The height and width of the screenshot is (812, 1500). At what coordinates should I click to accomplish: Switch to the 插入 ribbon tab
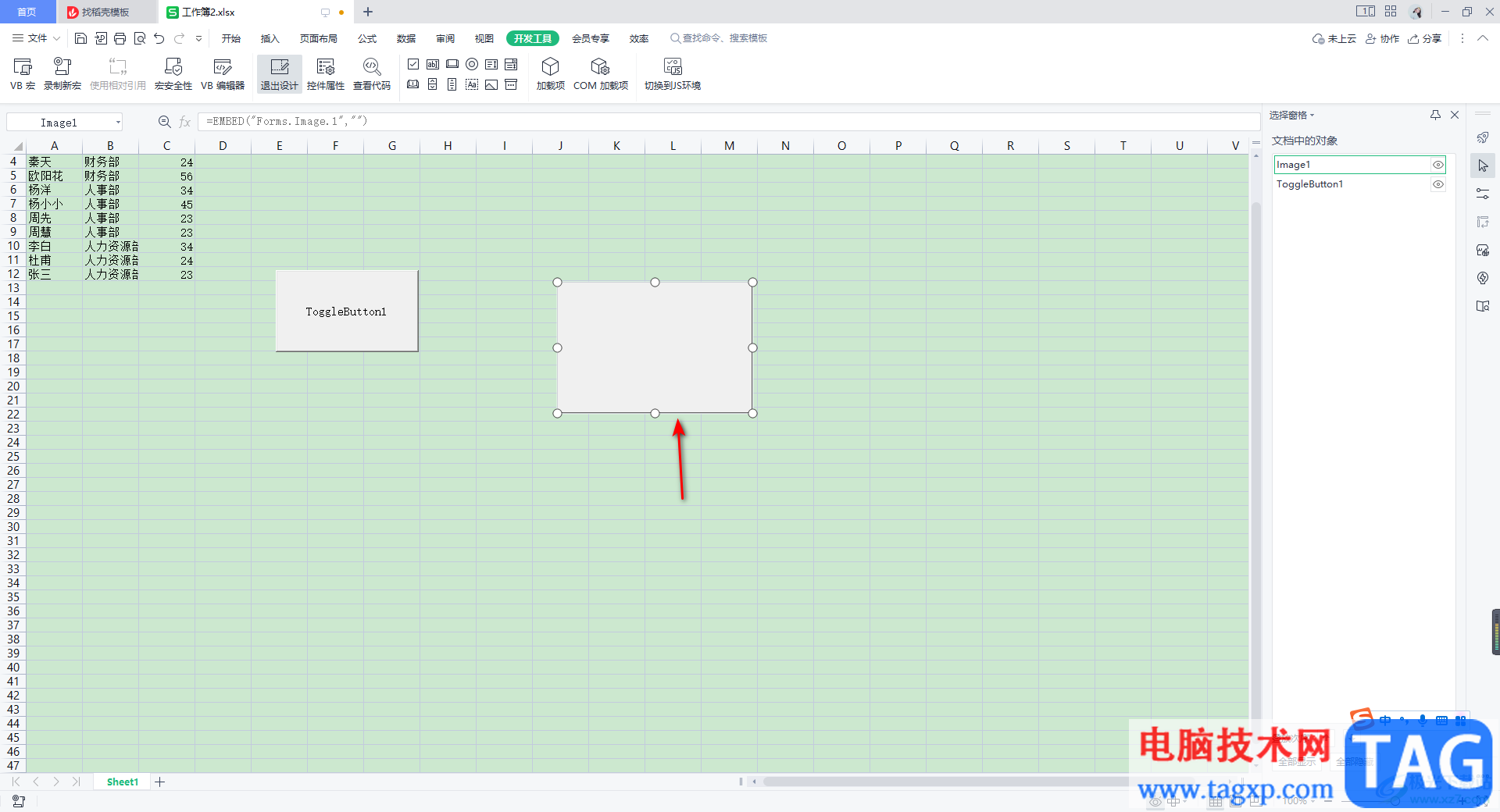[x=270, y=38]
